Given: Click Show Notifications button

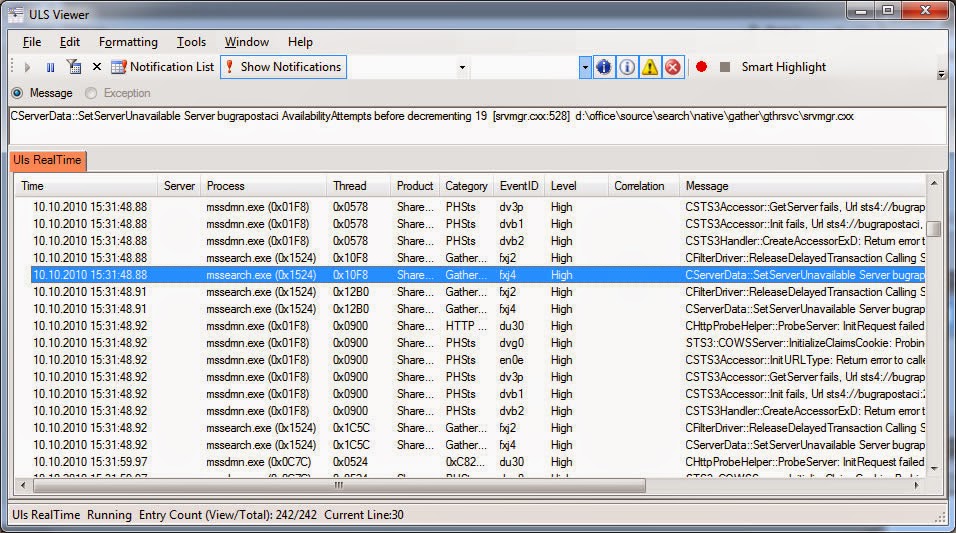Looking at the screenshot, I should pyautogui.click(x=284, y=66).
